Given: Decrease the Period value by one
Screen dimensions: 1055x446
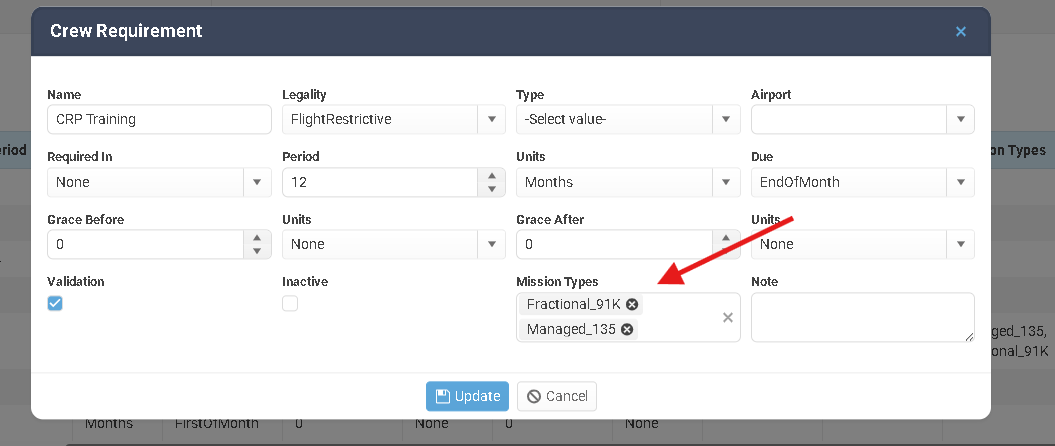Looking at the screenshot, I should 491,189.
